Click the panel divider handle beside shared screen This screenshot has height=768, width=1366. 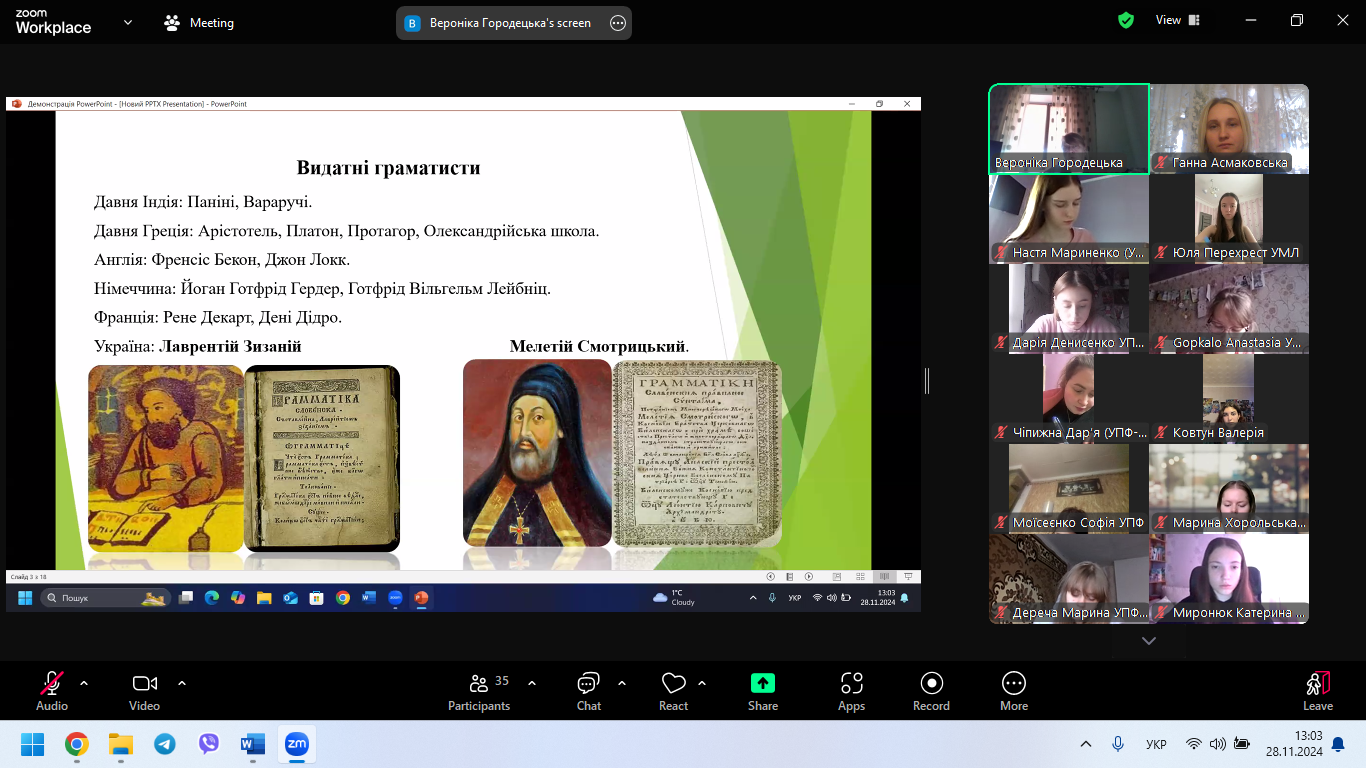tap(927, 380)
